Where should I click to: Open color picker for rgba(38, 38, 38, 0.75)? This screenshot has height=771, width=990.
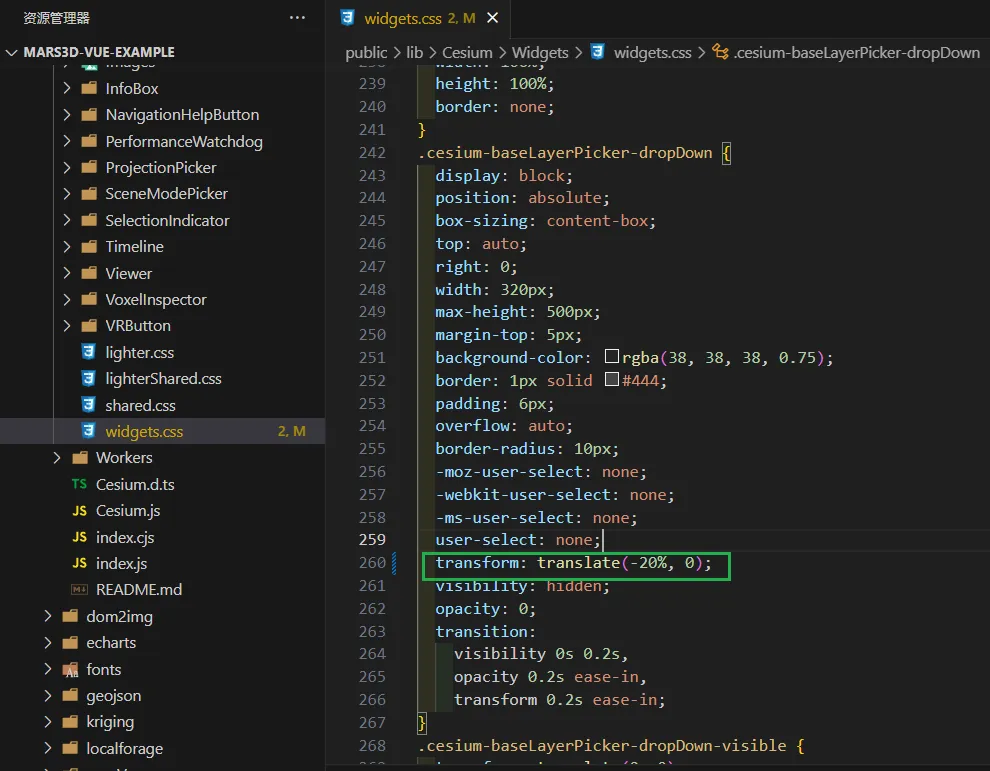pyautogui.click(x=611, y=357)
